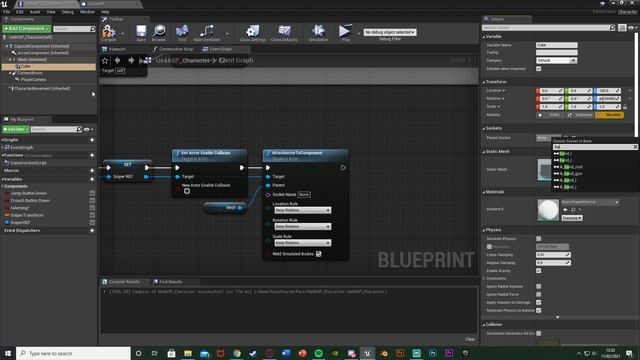The image size is (640, 360).
Task: Set mobility to Static
Action: 550,115
